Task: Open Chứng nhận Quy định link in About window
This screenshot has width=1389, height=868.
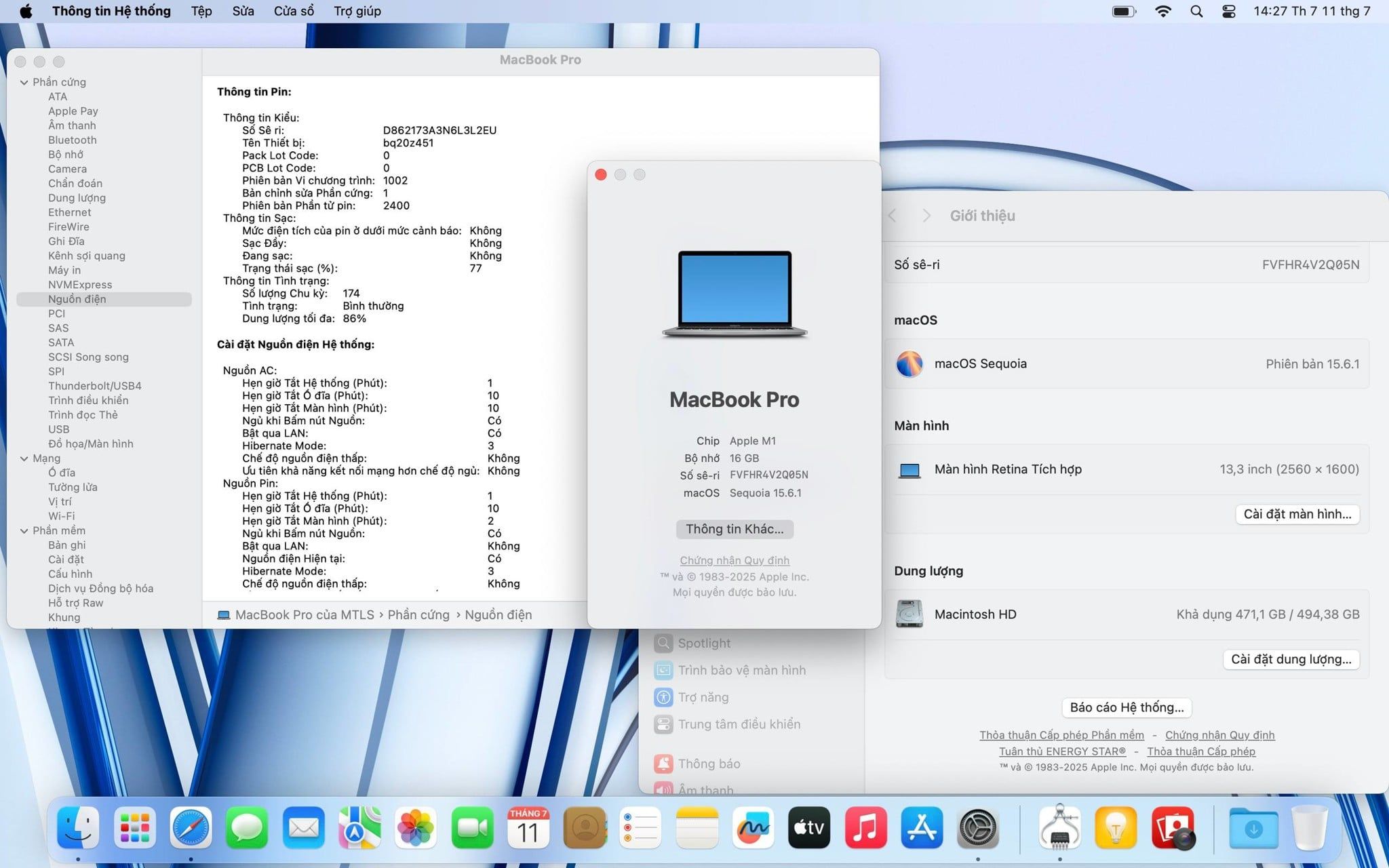Action: click(x=735, y=560)
